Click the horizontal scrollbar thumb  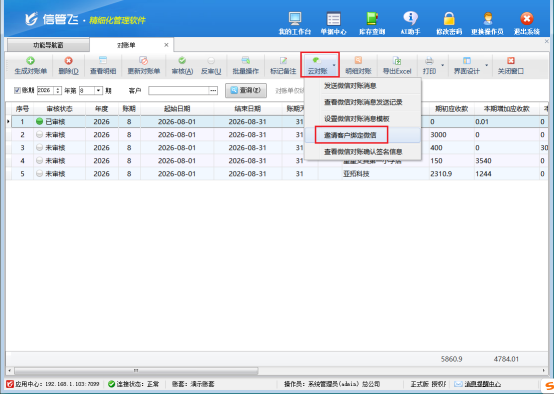pos(136,371)
